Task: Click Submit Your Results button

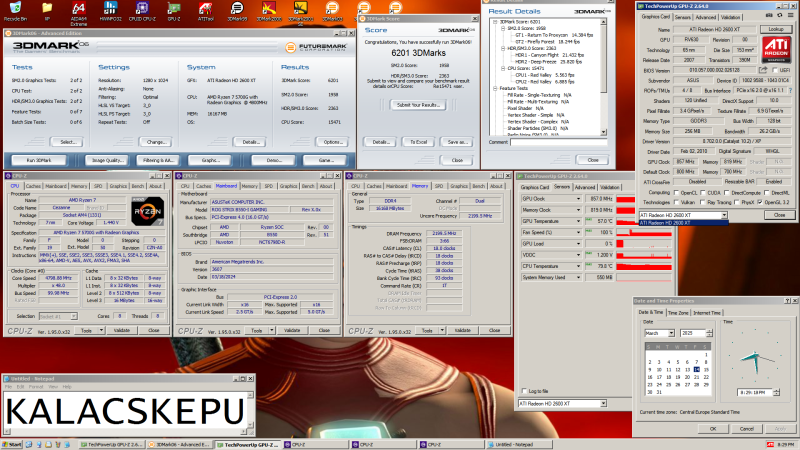Action: [418, 105]
